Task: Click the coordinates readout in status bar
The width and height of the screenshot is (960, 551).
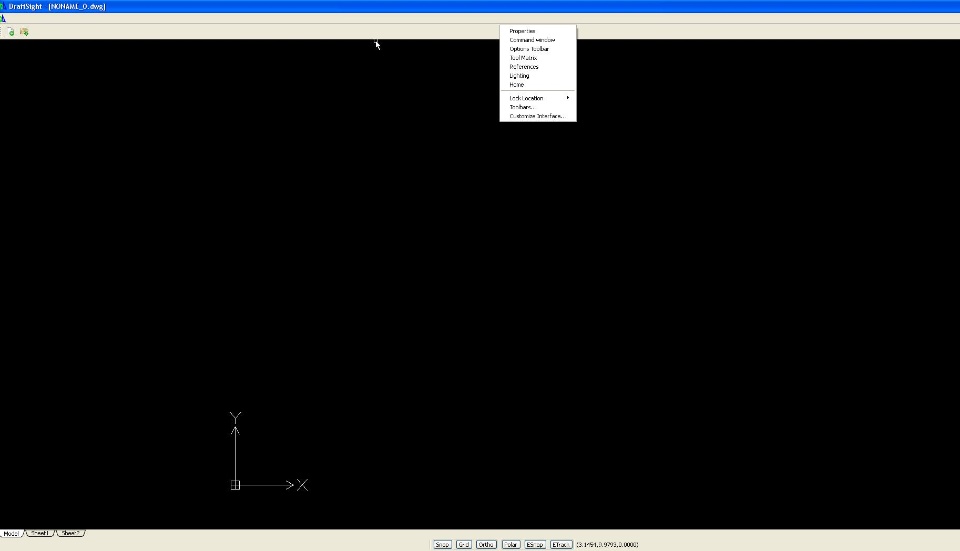Action: 607,544
